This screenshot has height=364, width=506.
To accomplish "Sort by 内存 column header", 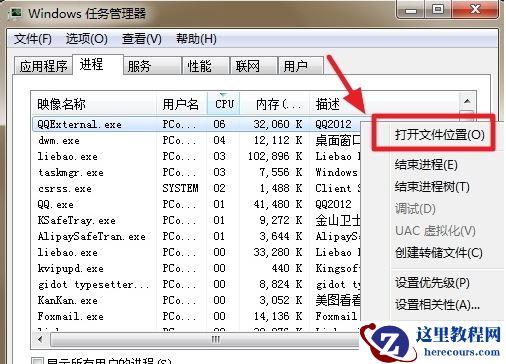I will pos(275,104).
